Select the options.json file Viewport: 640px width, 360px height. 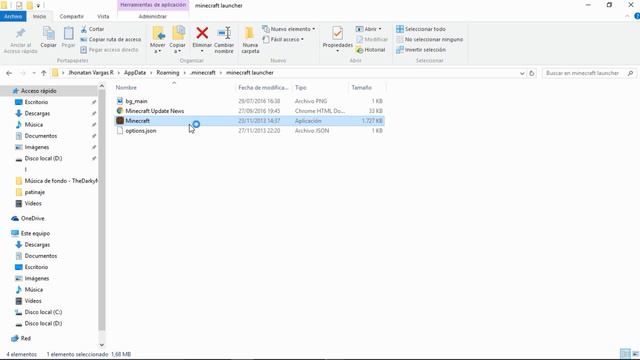tap(140, 131)
